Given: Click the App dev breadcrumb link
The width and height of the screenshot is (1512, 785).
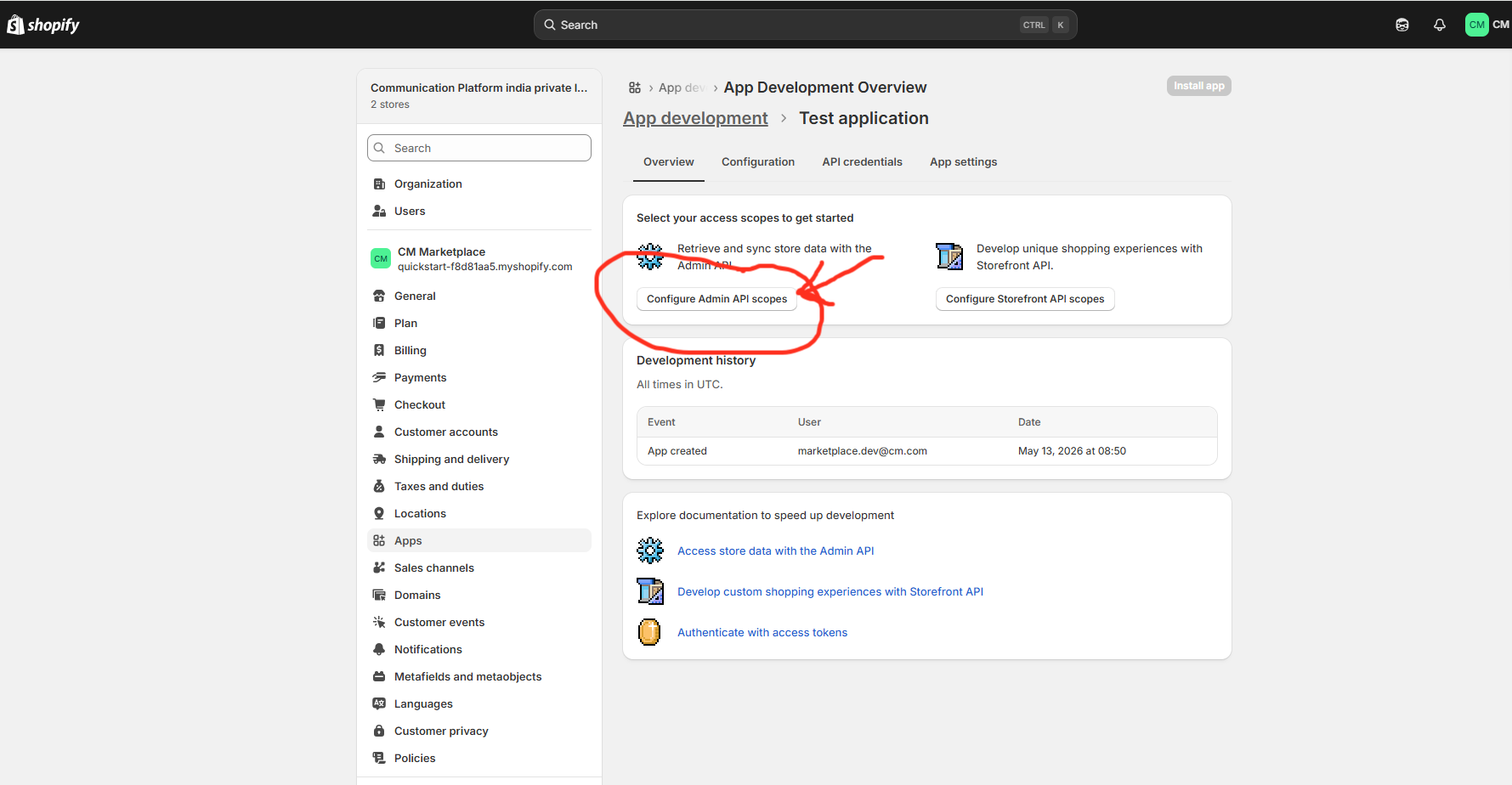Looking at the screenshot, I should click(x=682, y=88).
